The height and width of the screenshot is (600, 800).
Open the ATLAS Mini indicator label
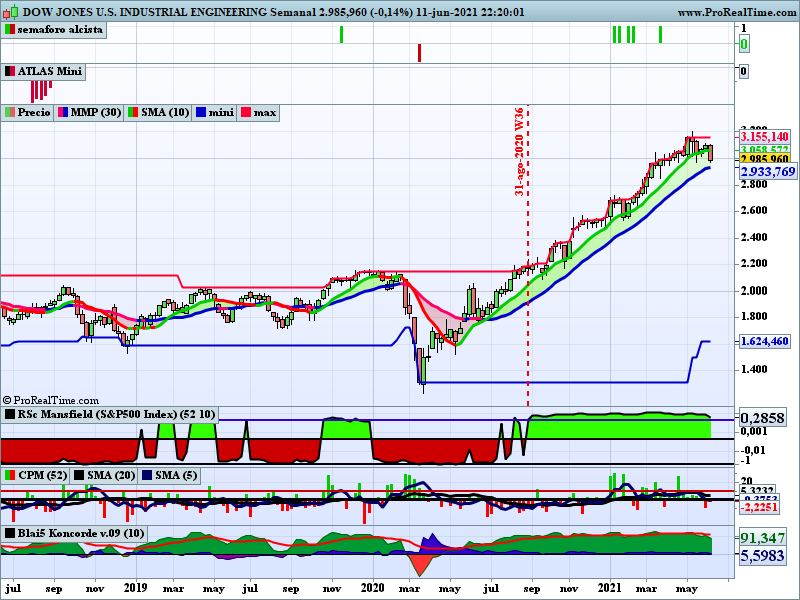pos(49,71)
